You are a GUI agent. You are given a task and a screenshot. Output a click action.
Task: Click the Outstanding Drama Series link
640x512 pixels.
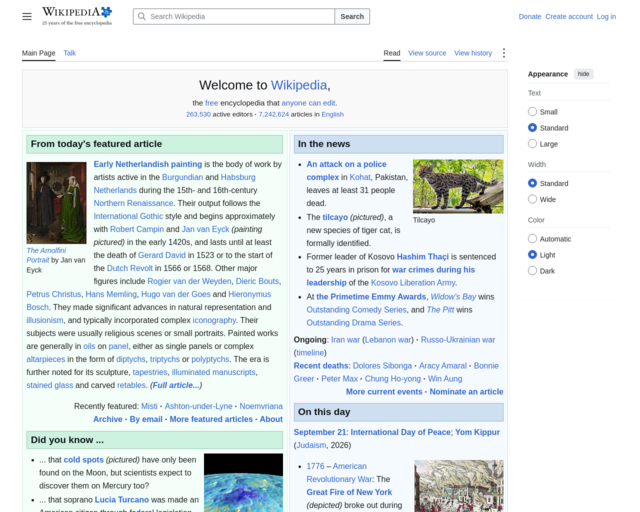pyautogui.click(x=353, y=323)
